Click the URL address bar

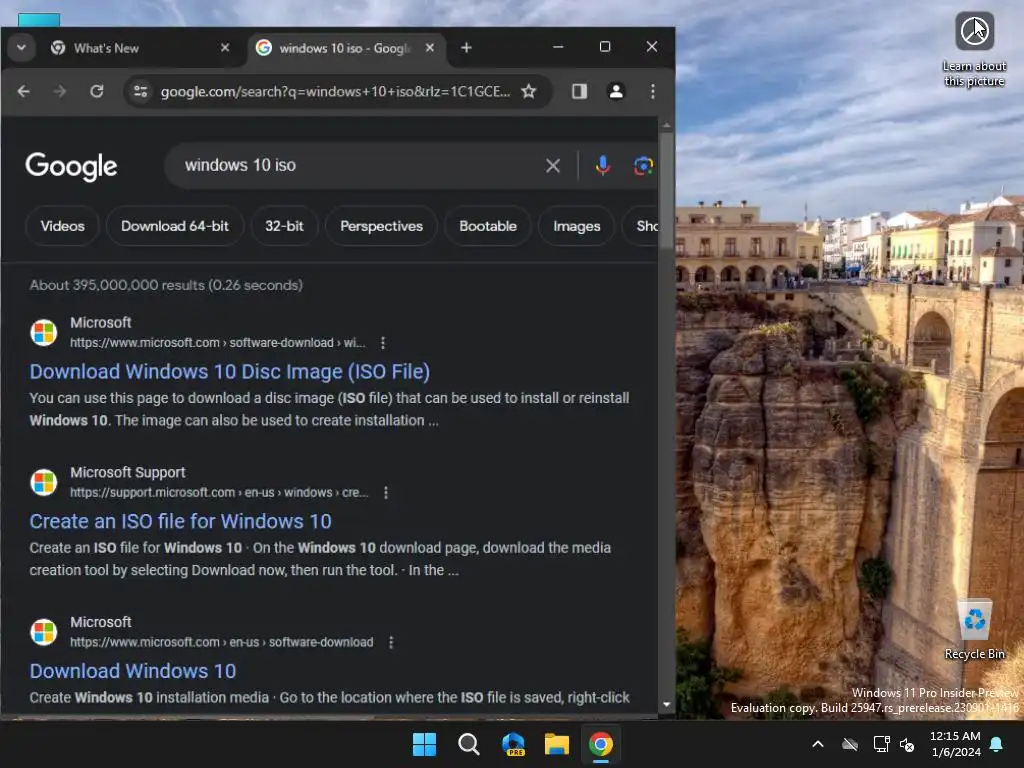click(335, 91)
